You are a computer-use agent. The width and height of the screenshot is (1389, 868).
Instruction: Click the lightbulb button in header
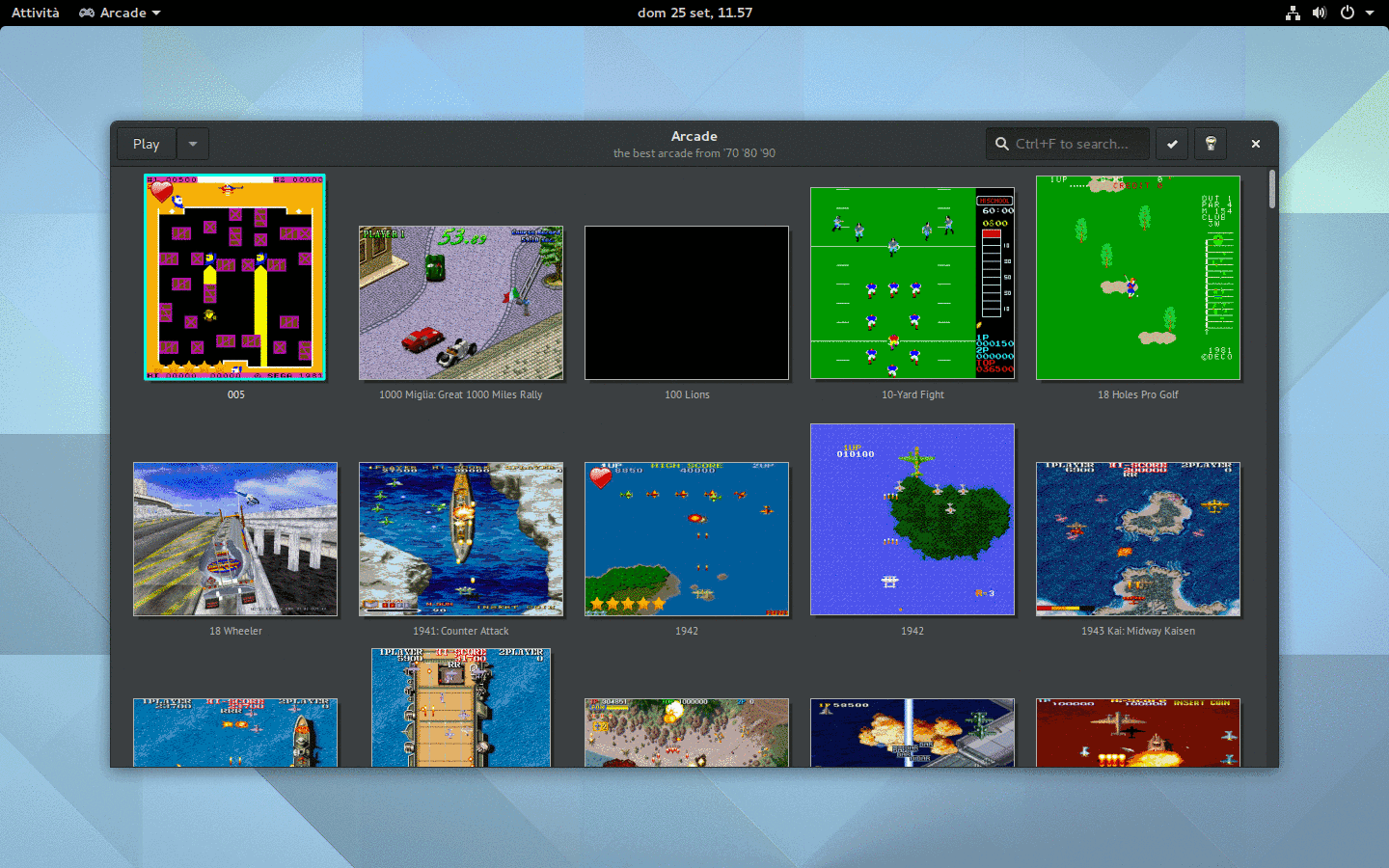click(1211, 144)
